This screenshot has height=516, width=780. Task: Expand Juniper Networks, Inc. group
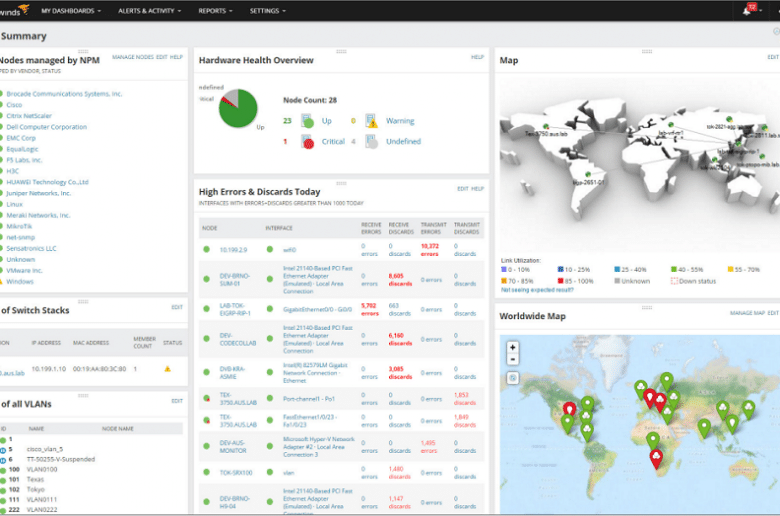click(38, 193)
